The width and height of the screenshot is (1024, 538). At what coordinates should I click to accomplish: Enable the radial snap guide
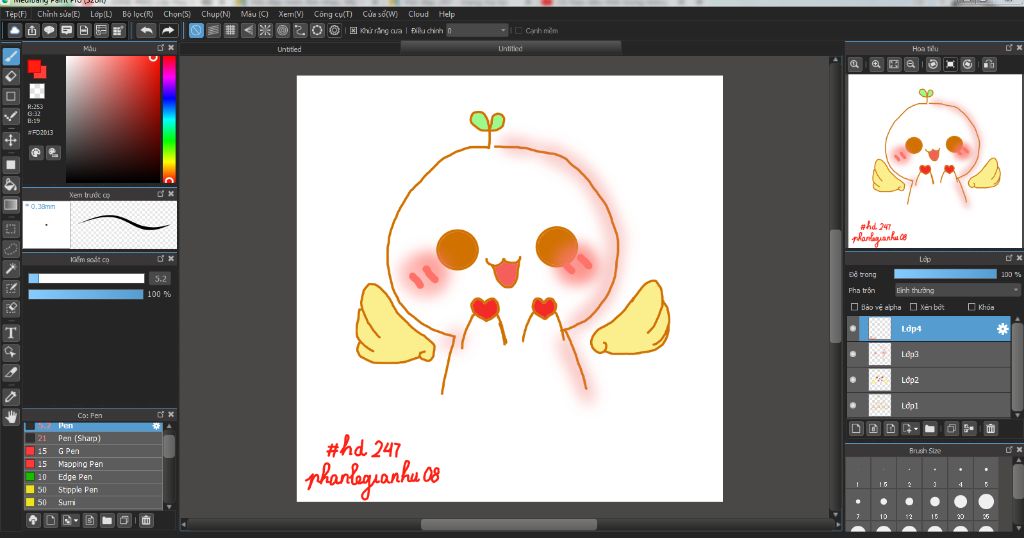click(265, 30)
